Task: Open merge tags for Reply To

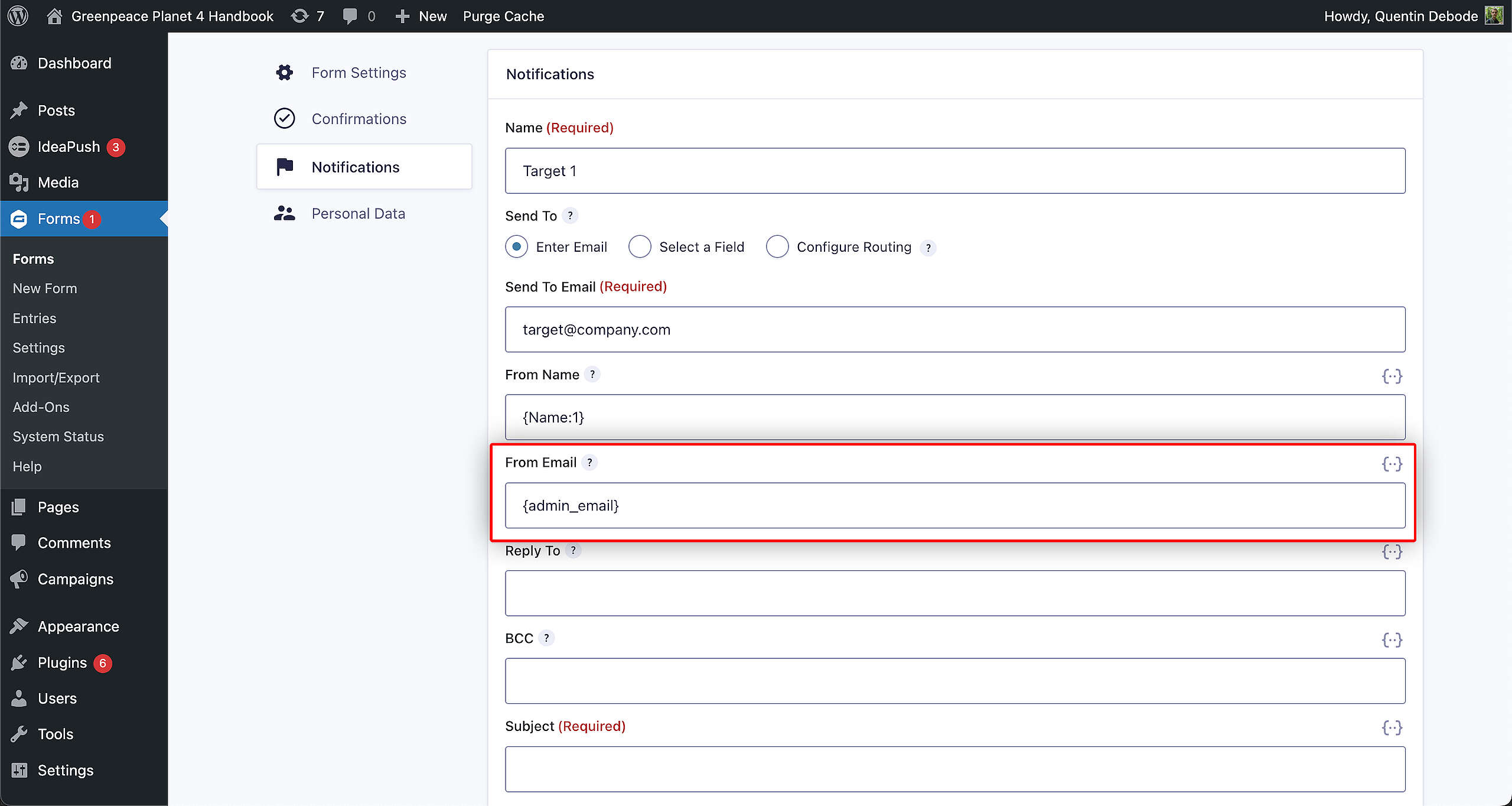Action: tap(1392, 551)
